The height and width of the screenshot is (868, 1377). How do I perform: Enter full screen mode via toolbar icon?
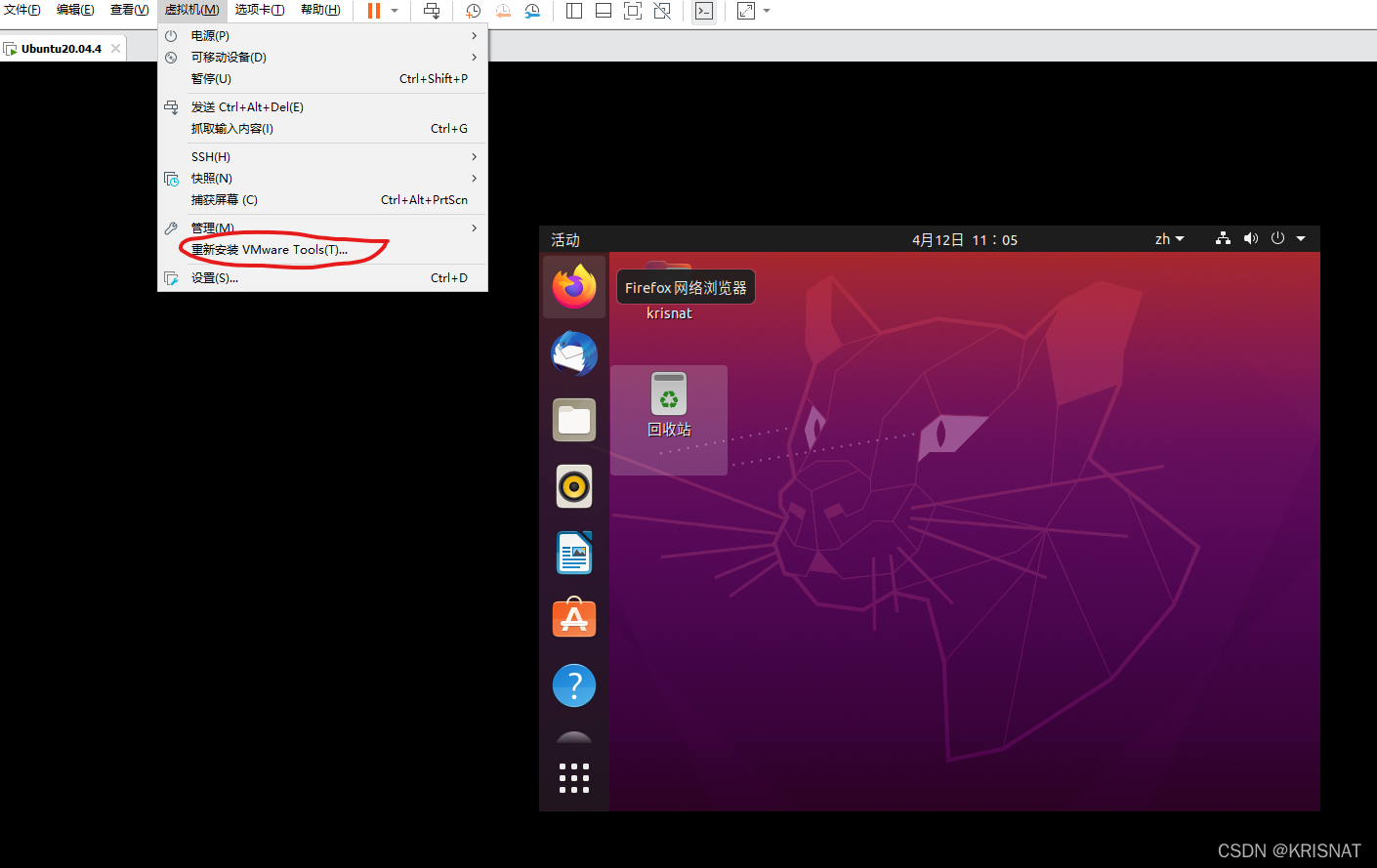(x=633, y=11)
